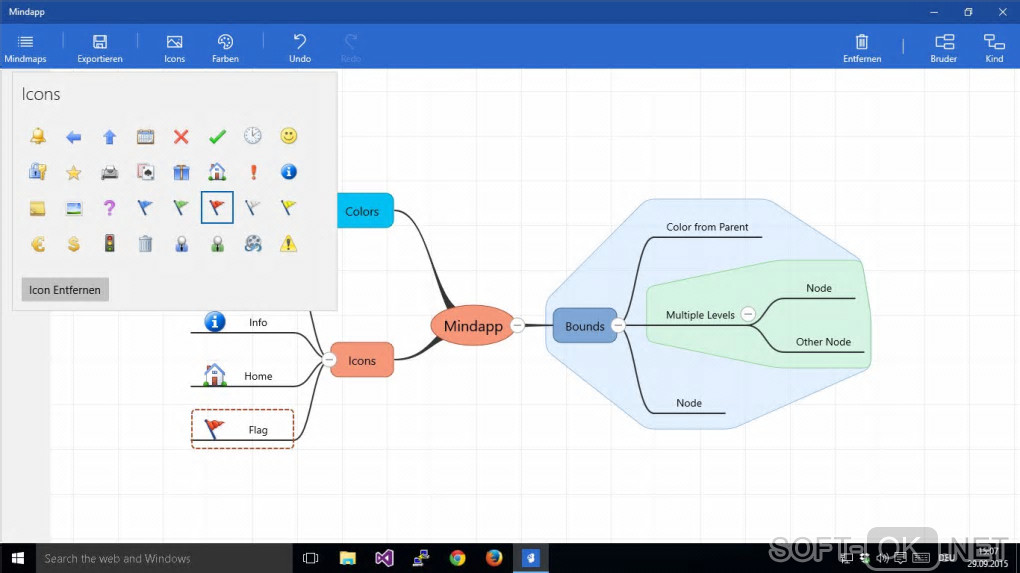Select the Info node
Image resolution: width=1020 pixels, height=573 pixels.
coord(242,322)
